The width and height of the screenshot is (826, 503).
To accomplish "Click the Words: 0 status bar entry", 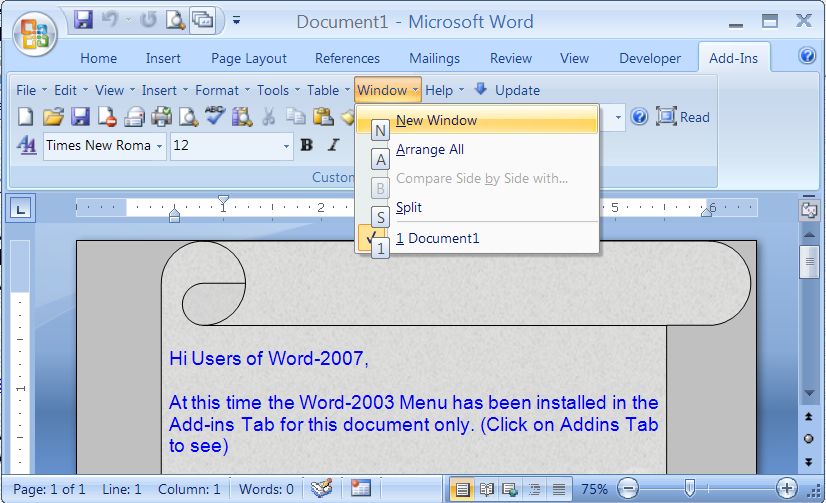I will pyautogui.click(x=266, y=489).
